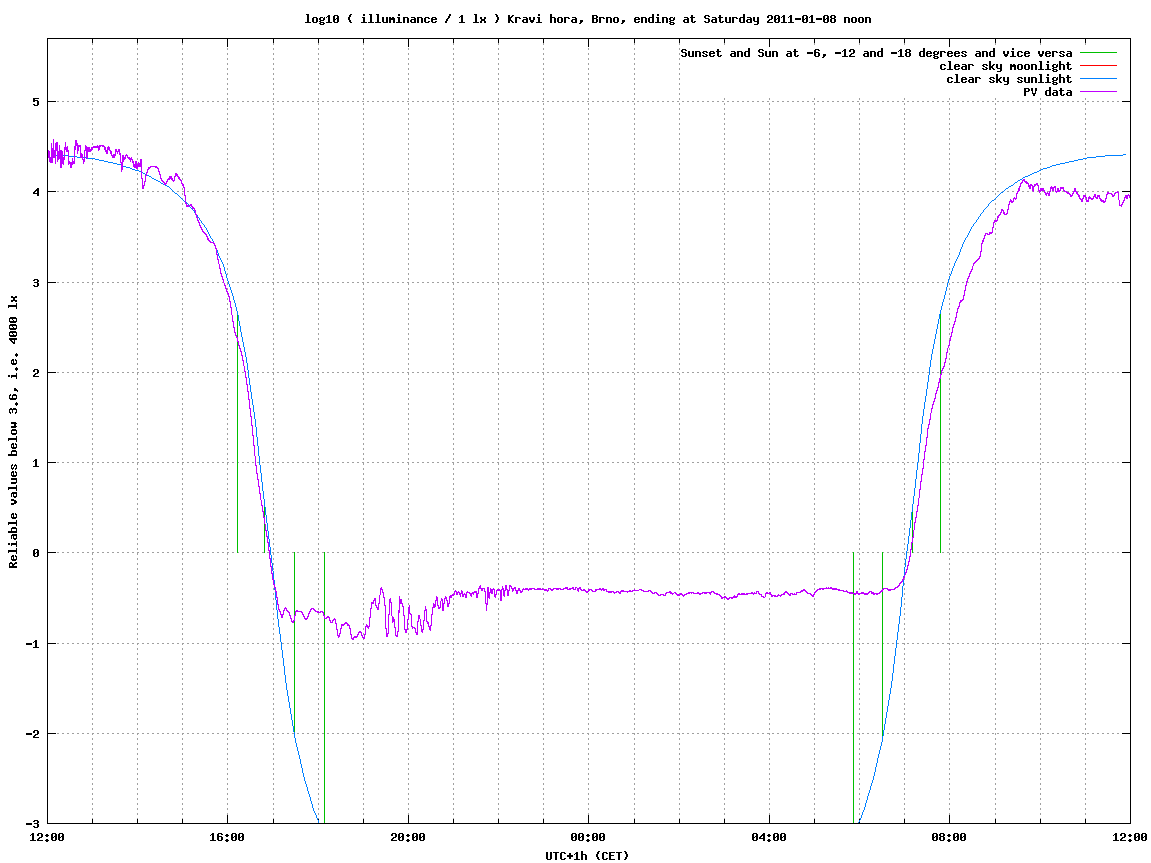Click the '3' y-axis tick label

tap(35, 283)
